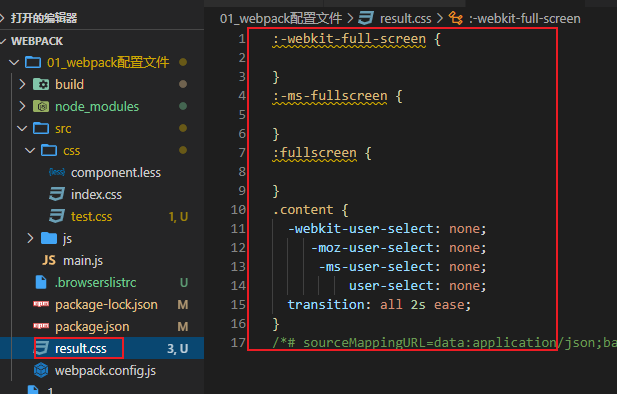Screen dimensions: 617x394
Task: Click the :fullscreen selector on line 7
Action: tap(314, 153)
